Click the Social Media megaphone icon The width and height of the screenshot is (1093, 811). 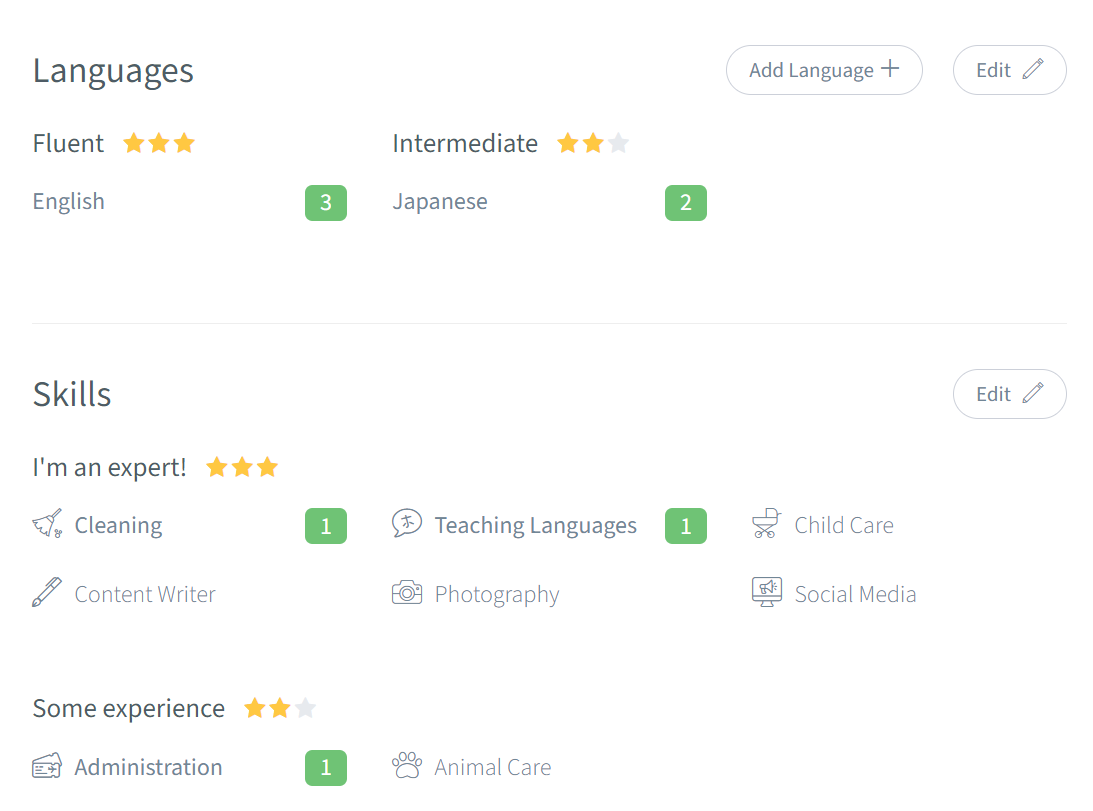coord(767,593)
